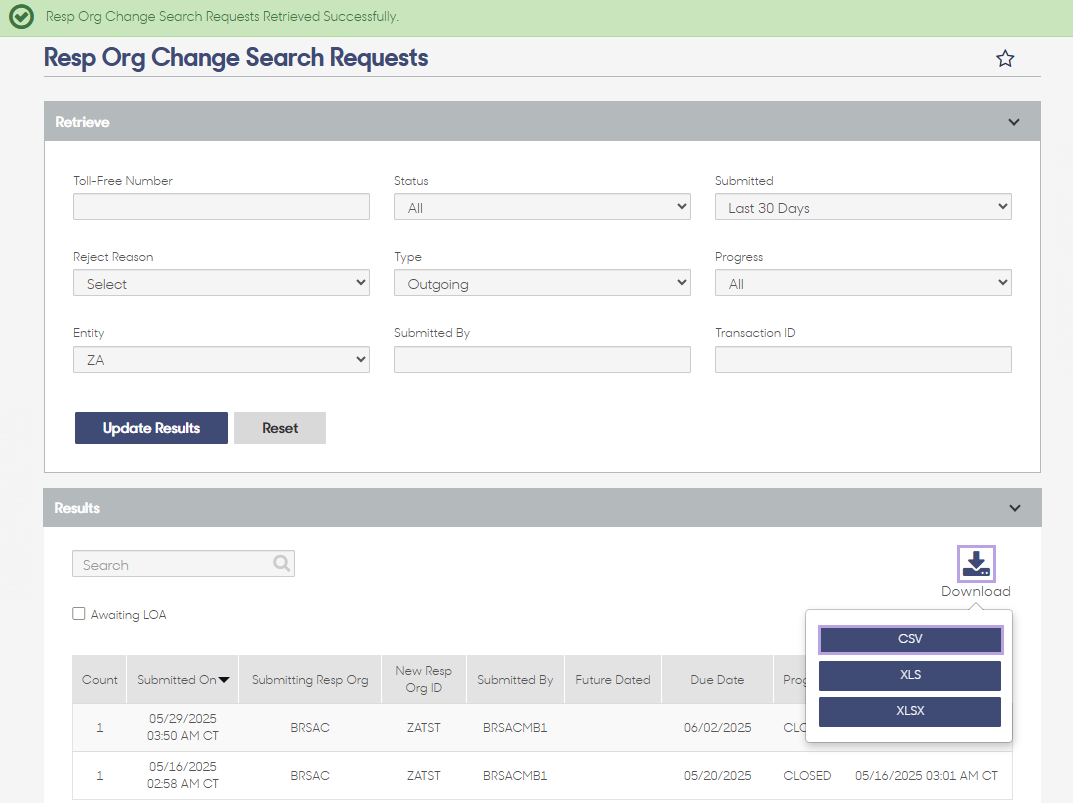
Task: Collapse the Retrieve panel chevron
Action: [1013, 122]
